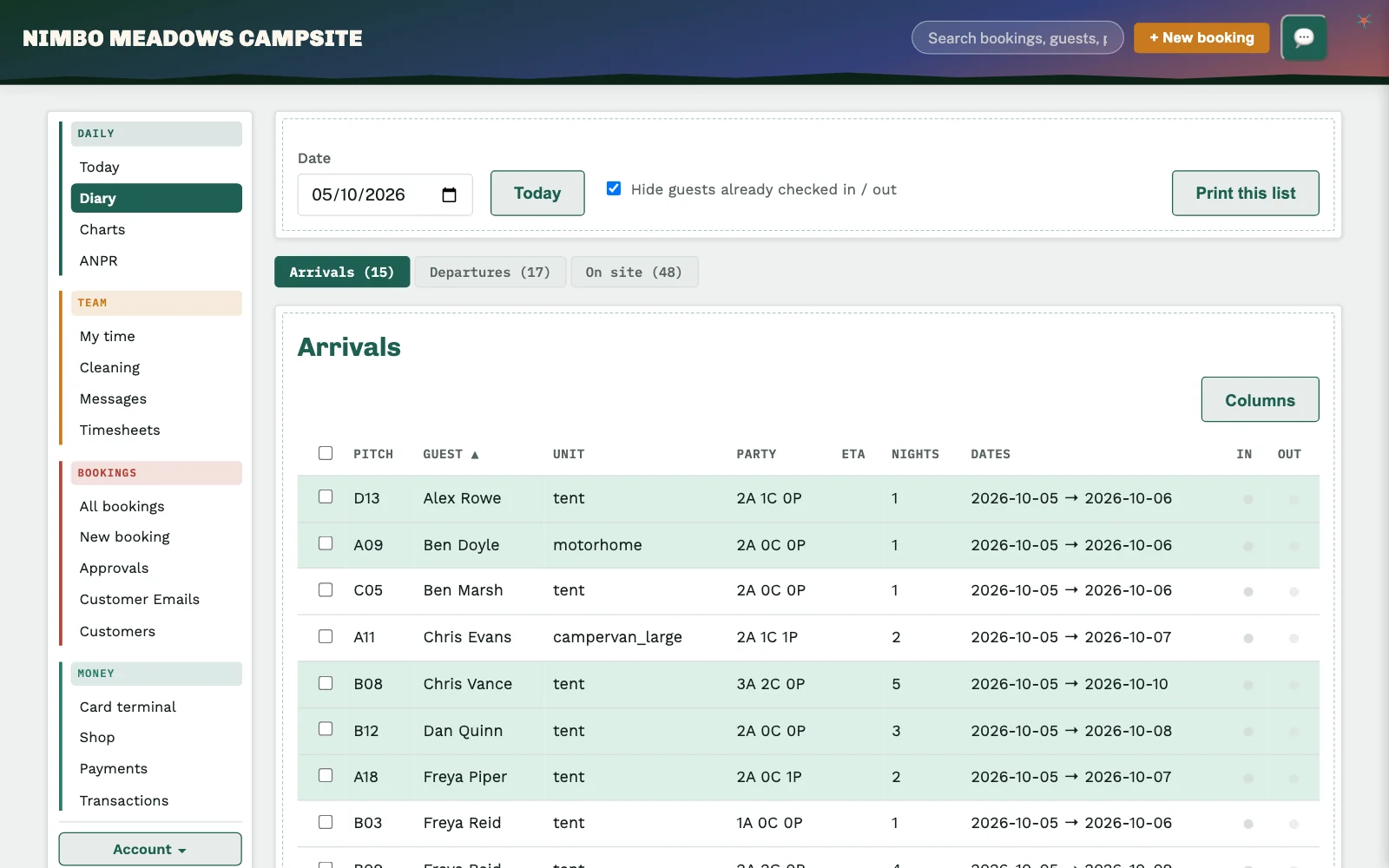Click the IN status dot for Freya Reid
The image size is (1389, 868).
point(1247,824)
